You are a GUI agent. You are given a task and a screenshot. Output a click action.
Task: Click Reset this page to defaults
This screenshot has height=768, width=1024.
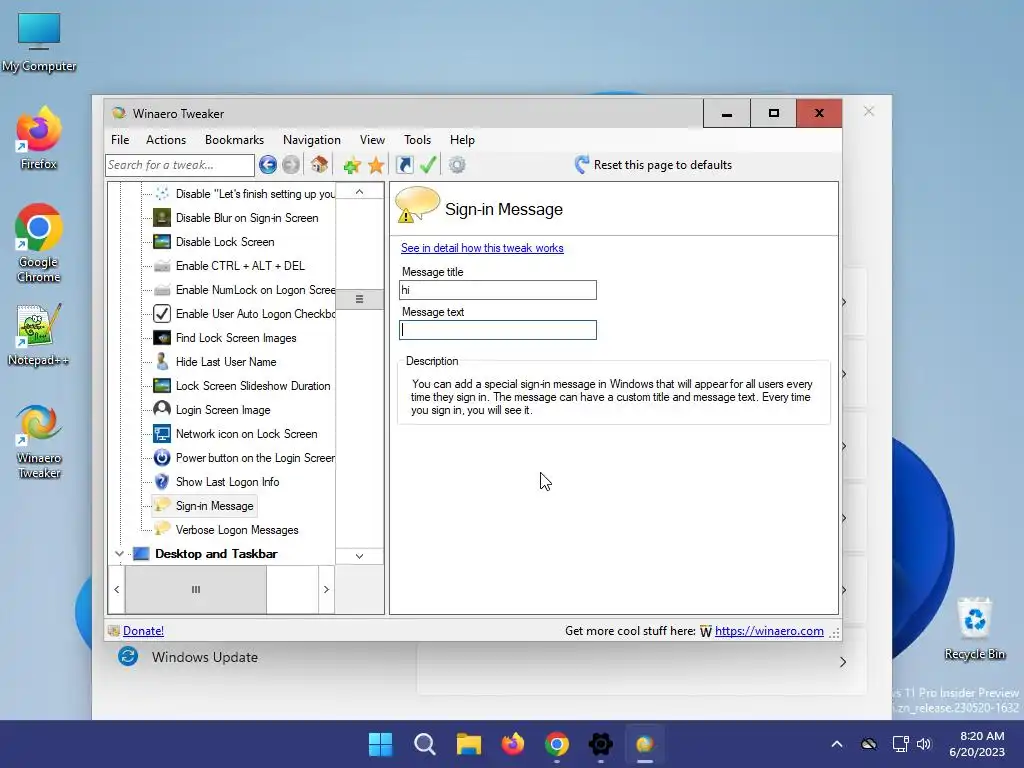653,165
